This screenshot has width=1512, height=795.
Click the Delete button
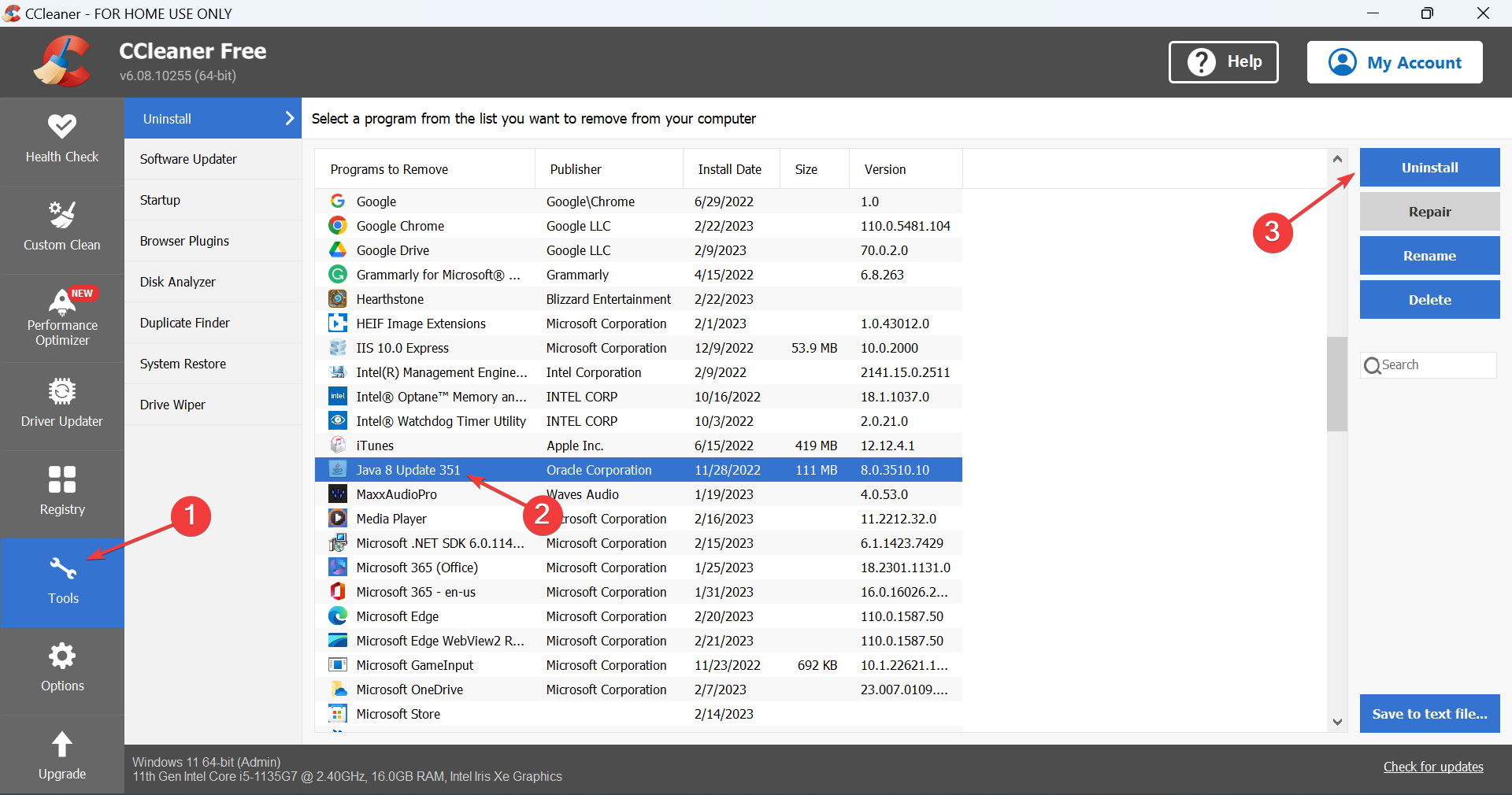point(1429,300)
